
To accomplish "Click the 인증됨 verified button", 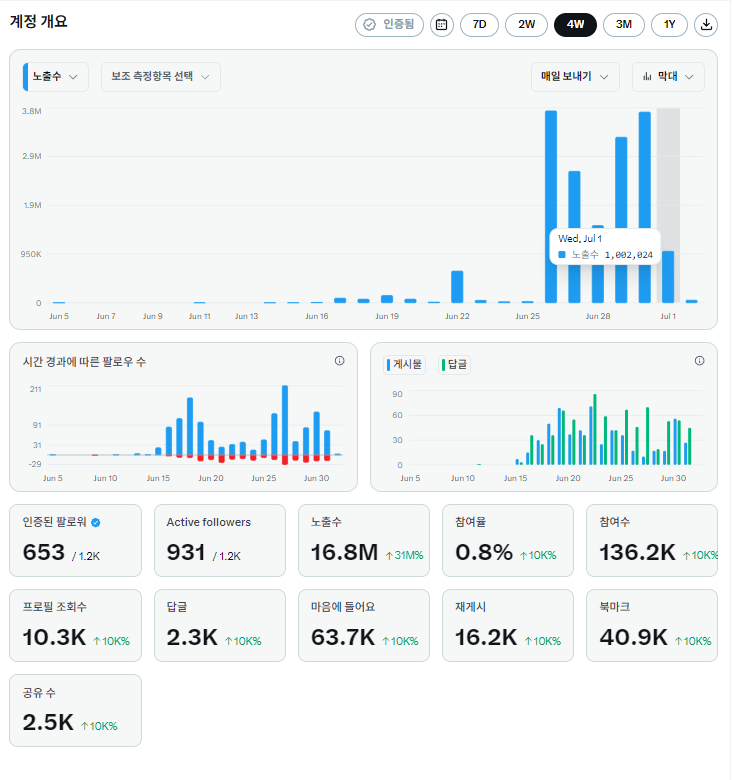I will 390,24.
